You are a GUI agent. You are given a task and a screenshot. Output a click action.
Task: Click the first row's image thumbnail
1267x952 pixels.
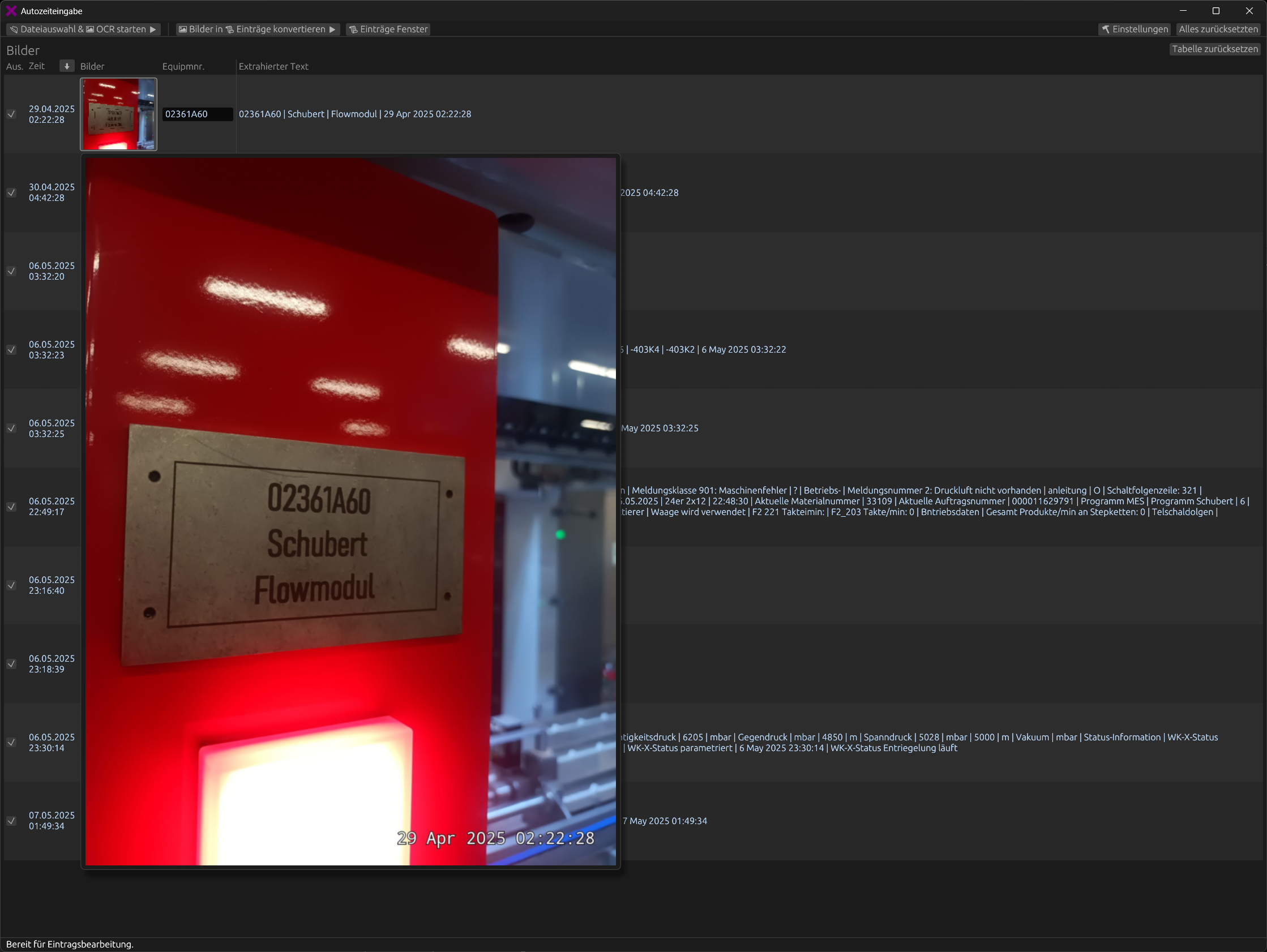coord(118,114)
